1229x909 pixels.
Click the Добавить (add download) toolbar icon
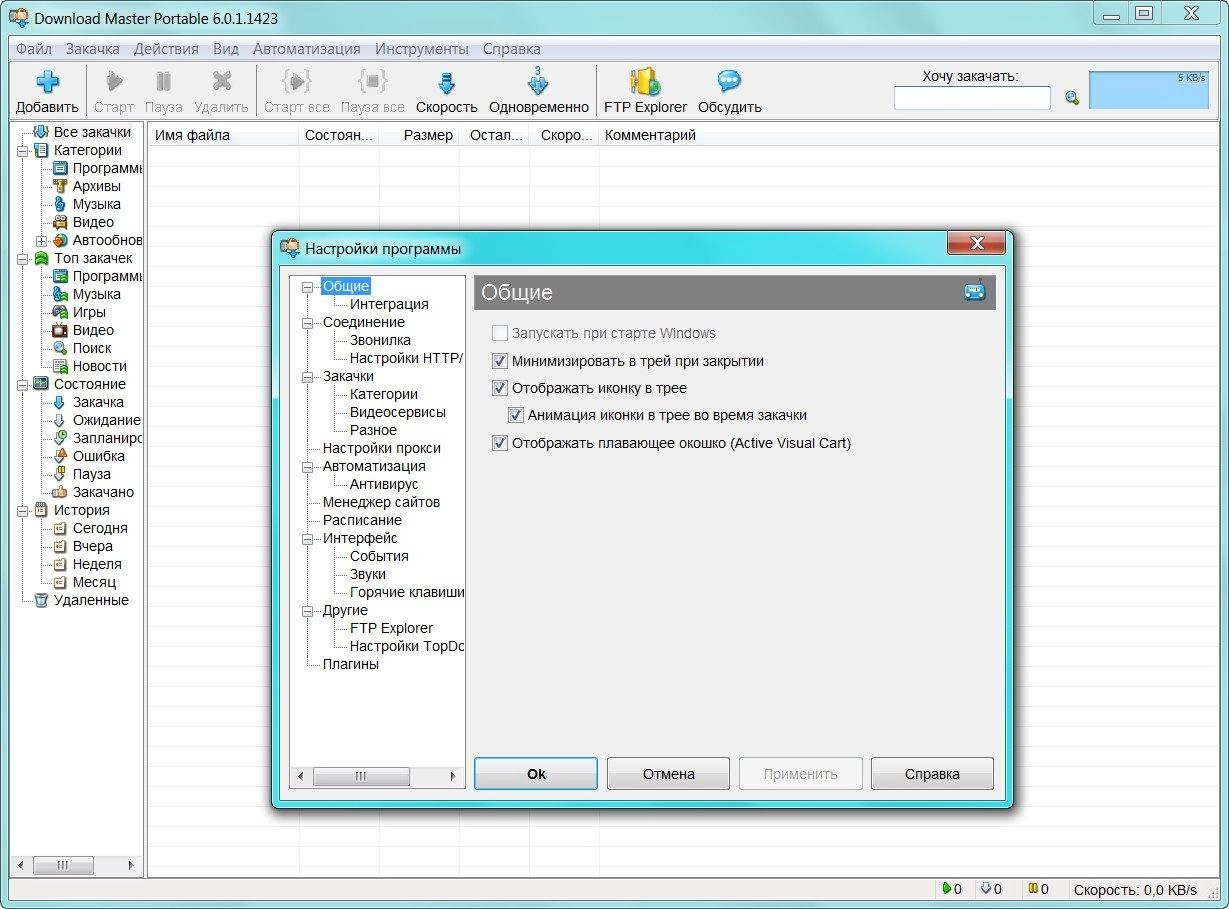(47, 82)
